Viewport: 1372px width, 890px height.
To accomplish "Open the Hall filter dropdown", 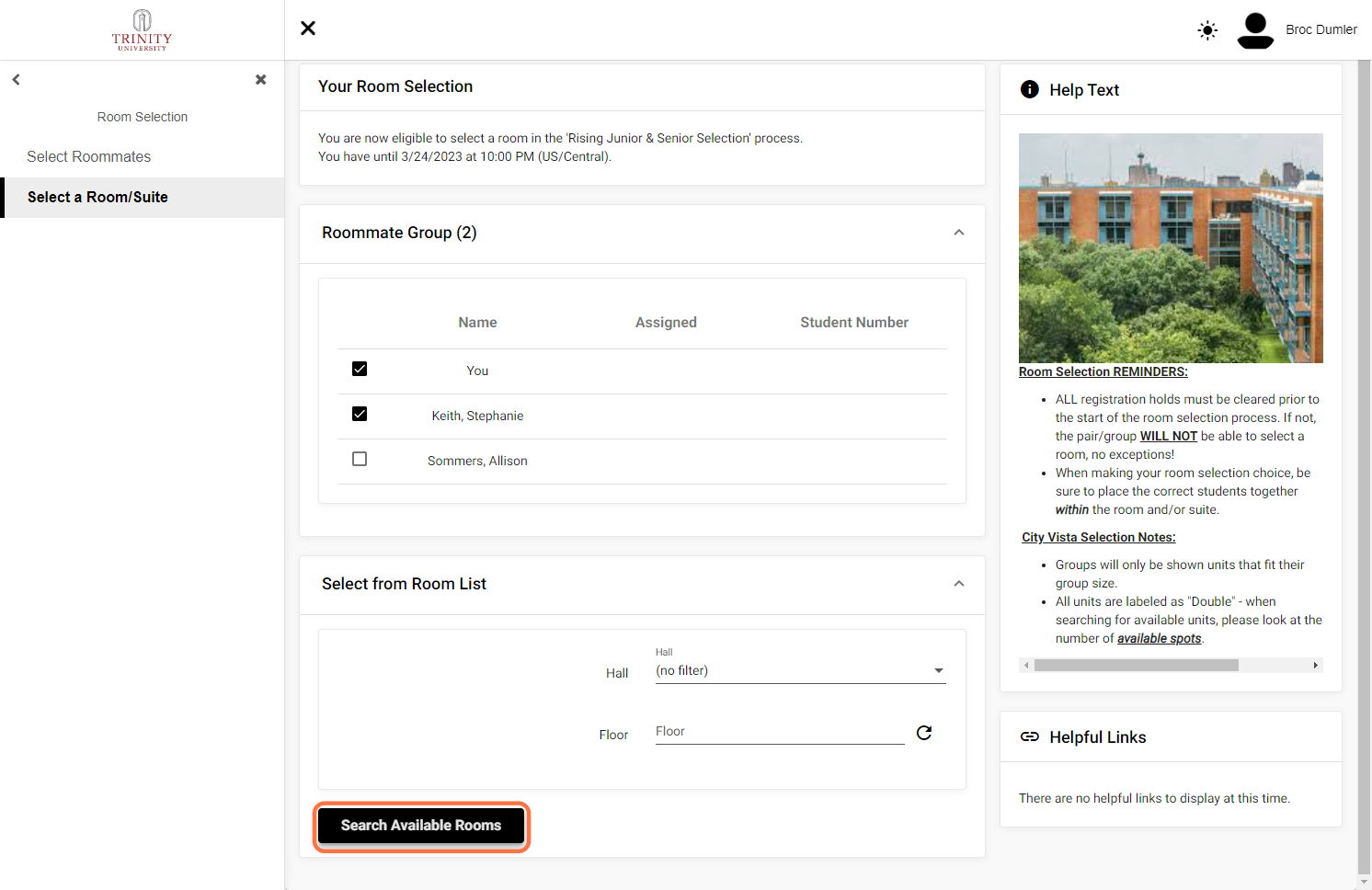I will tap(800, 671).
